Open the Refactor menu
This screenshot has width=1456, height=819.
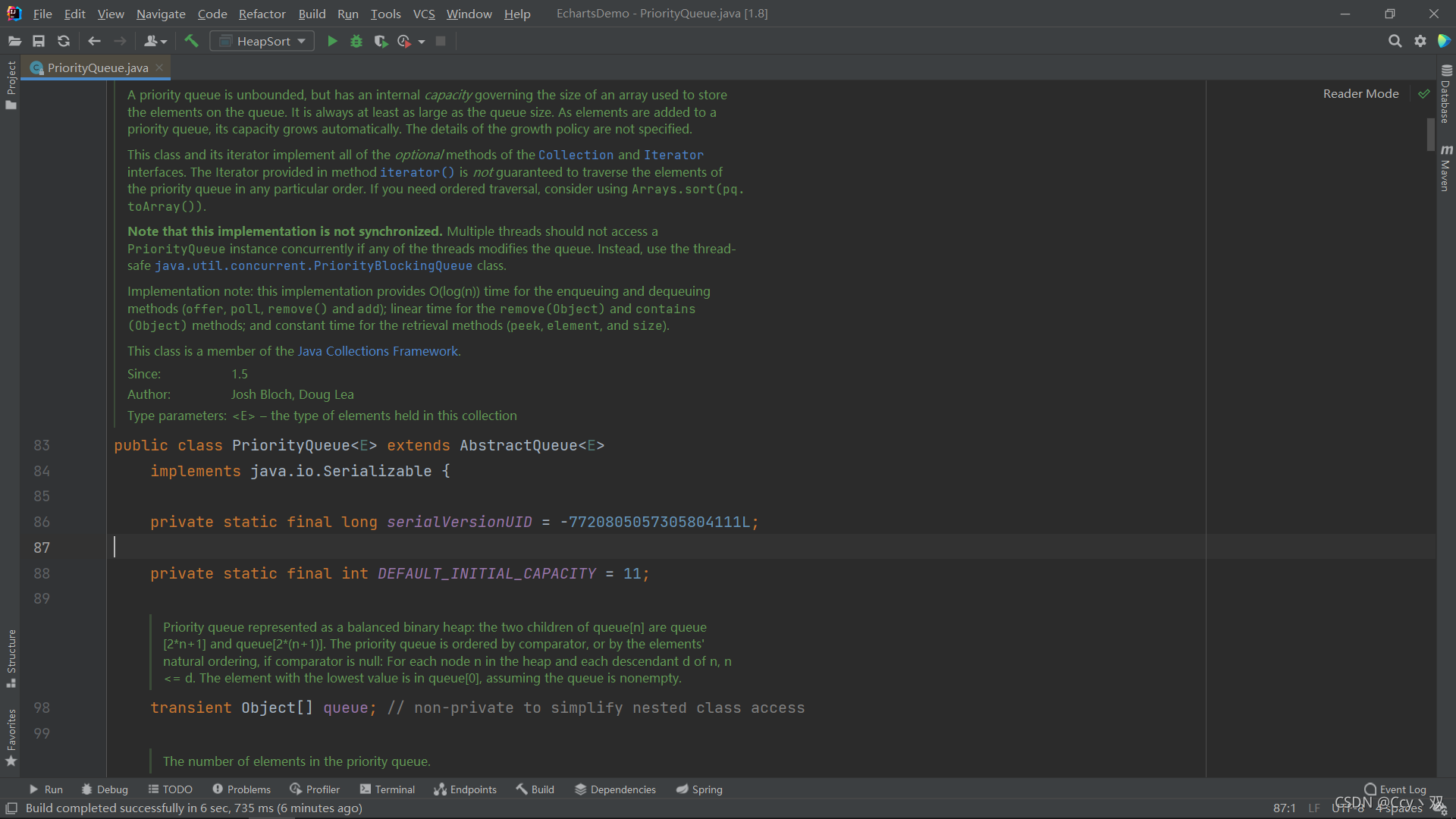pos(262,14)
